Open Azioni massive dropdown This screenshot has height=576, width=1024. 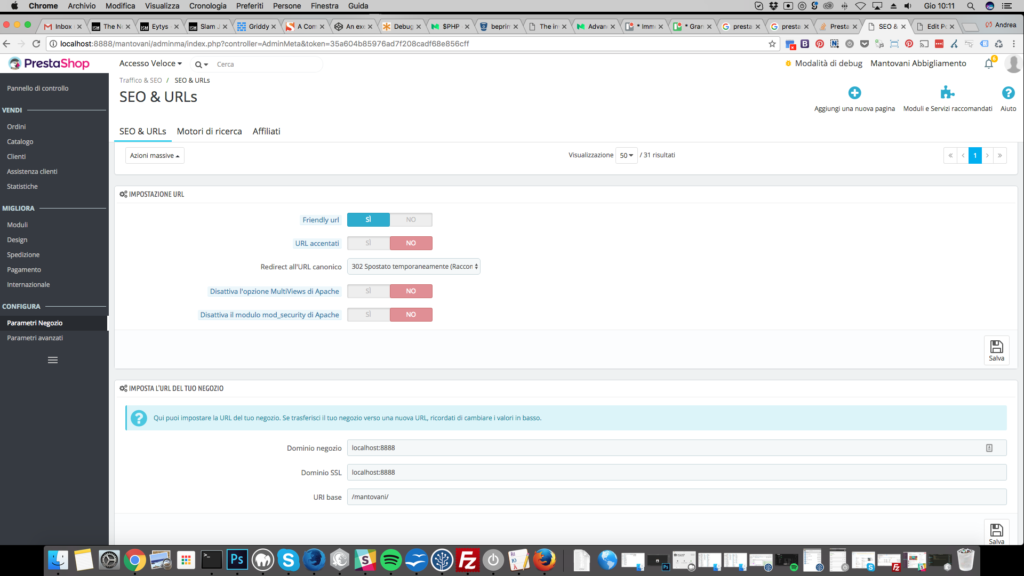pos(155,155)
